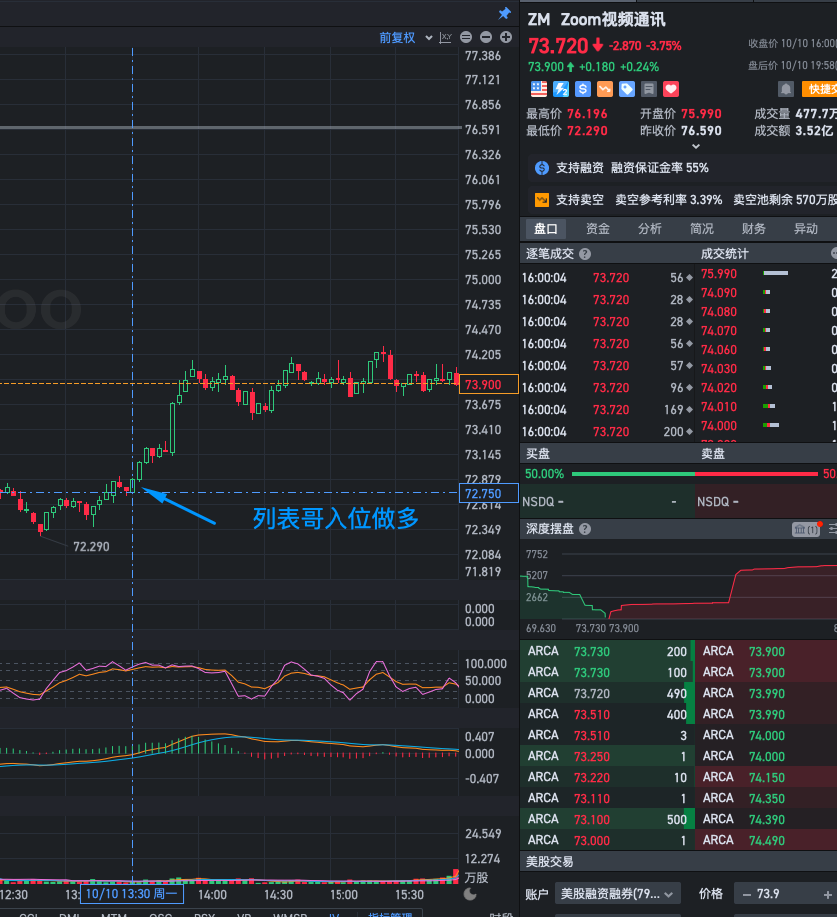
Task: Click the 73.900 price label on chart axis
Action: pos(489,385)
